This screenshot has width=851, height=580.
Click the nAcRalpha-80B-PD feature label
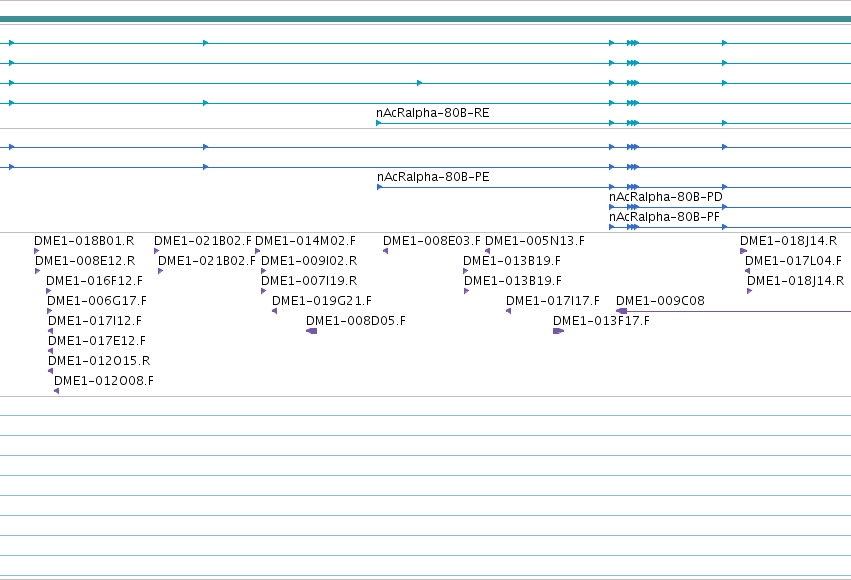[x=665, y=197]
